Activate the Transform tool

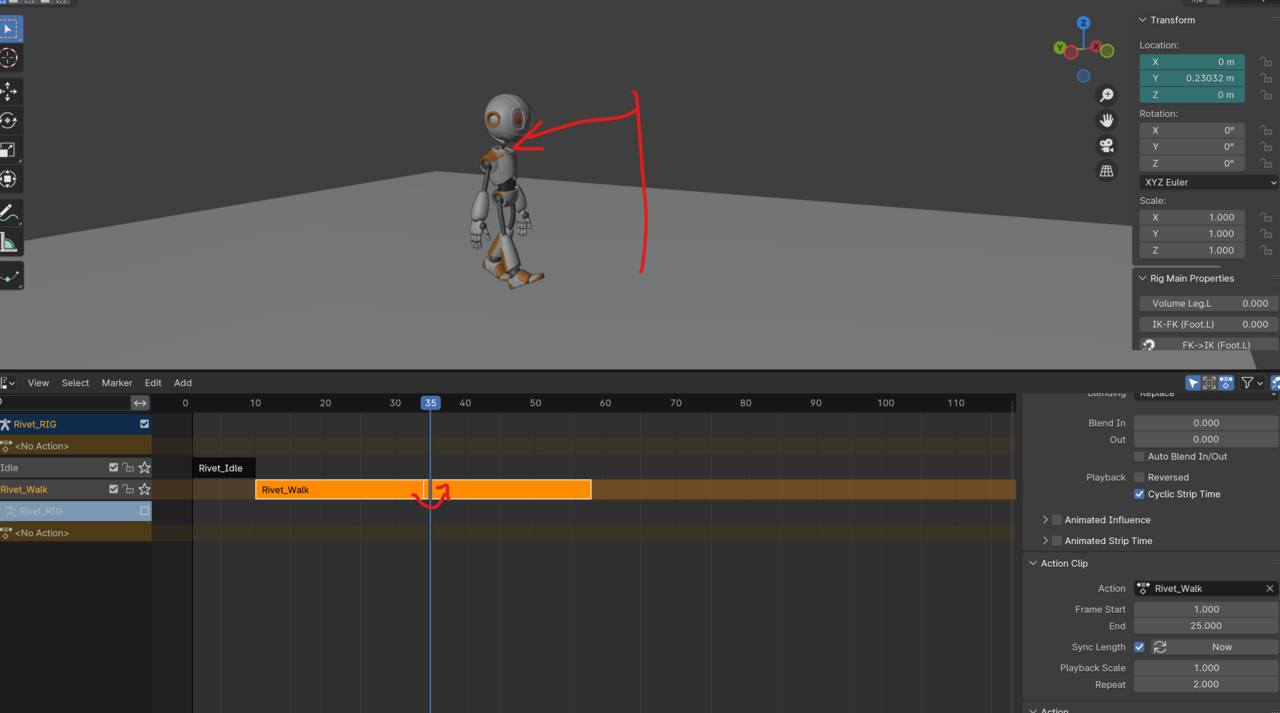(9, 179)
